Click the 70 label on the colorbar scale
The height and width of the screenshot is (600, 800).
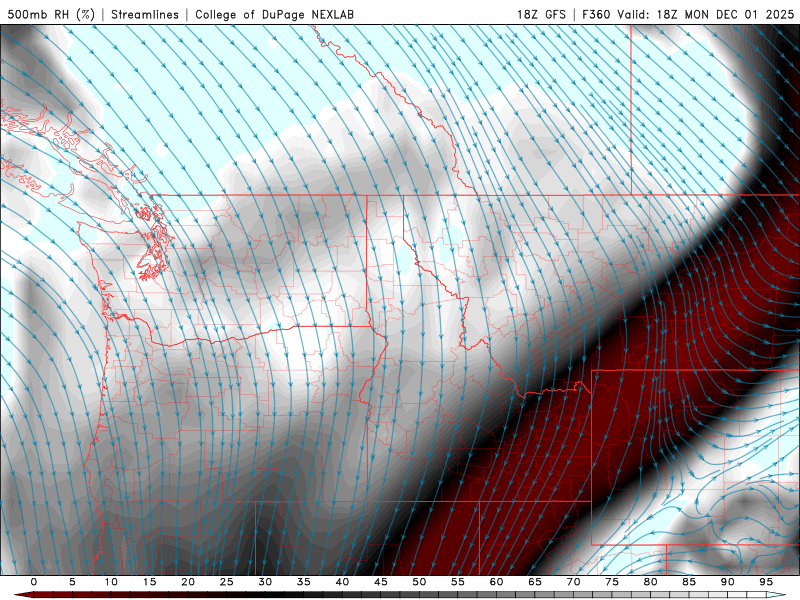point(573,582)
